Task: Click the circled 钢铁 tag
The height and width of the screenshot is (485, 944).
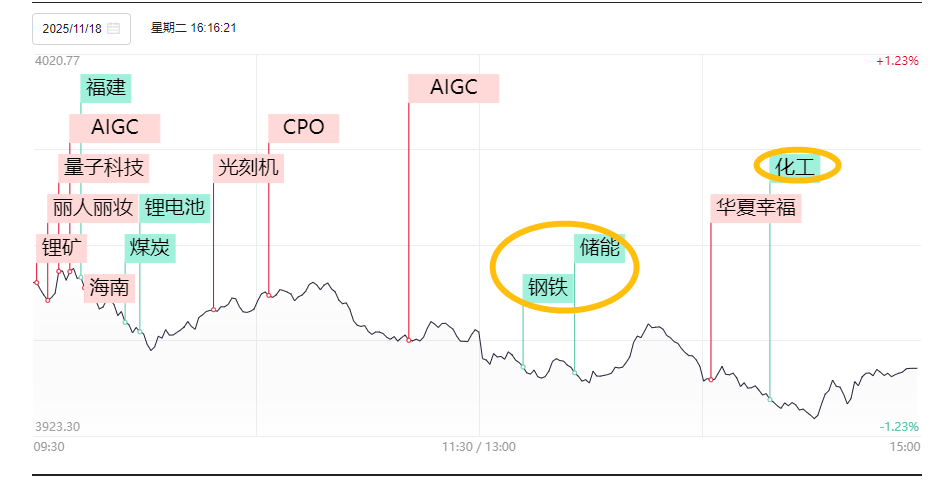Action: click(x=547, y=288)
